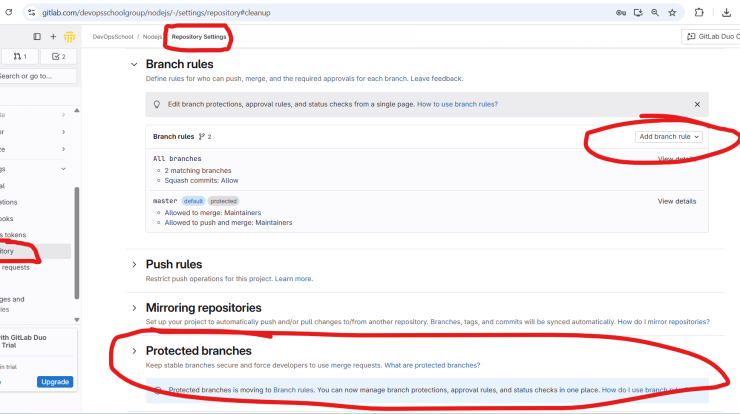
Task: Click the sidebar scrollbar thumb
Action: tap(77, 243)
